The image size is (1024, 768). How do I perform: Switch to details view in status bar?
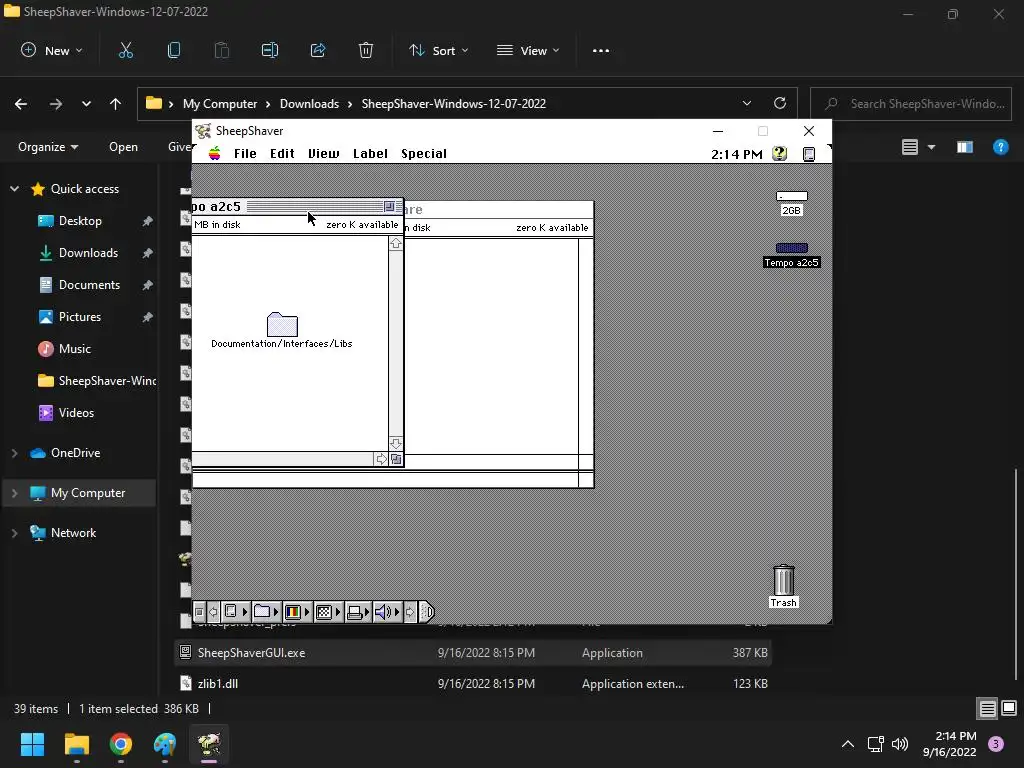(987, 709)
